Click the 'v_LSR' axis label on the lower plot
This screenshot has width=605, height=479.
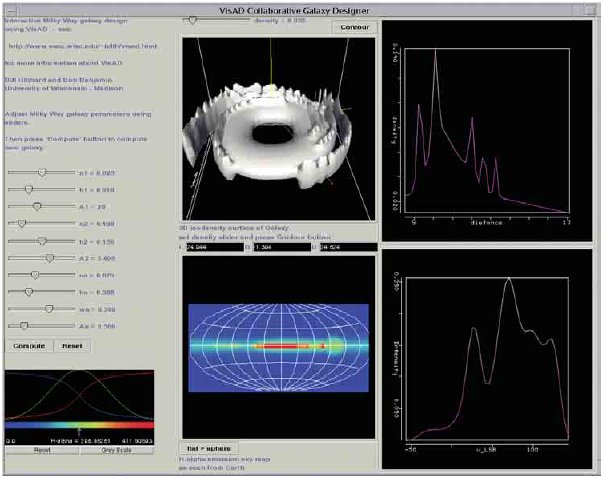[x=486, y=450]
